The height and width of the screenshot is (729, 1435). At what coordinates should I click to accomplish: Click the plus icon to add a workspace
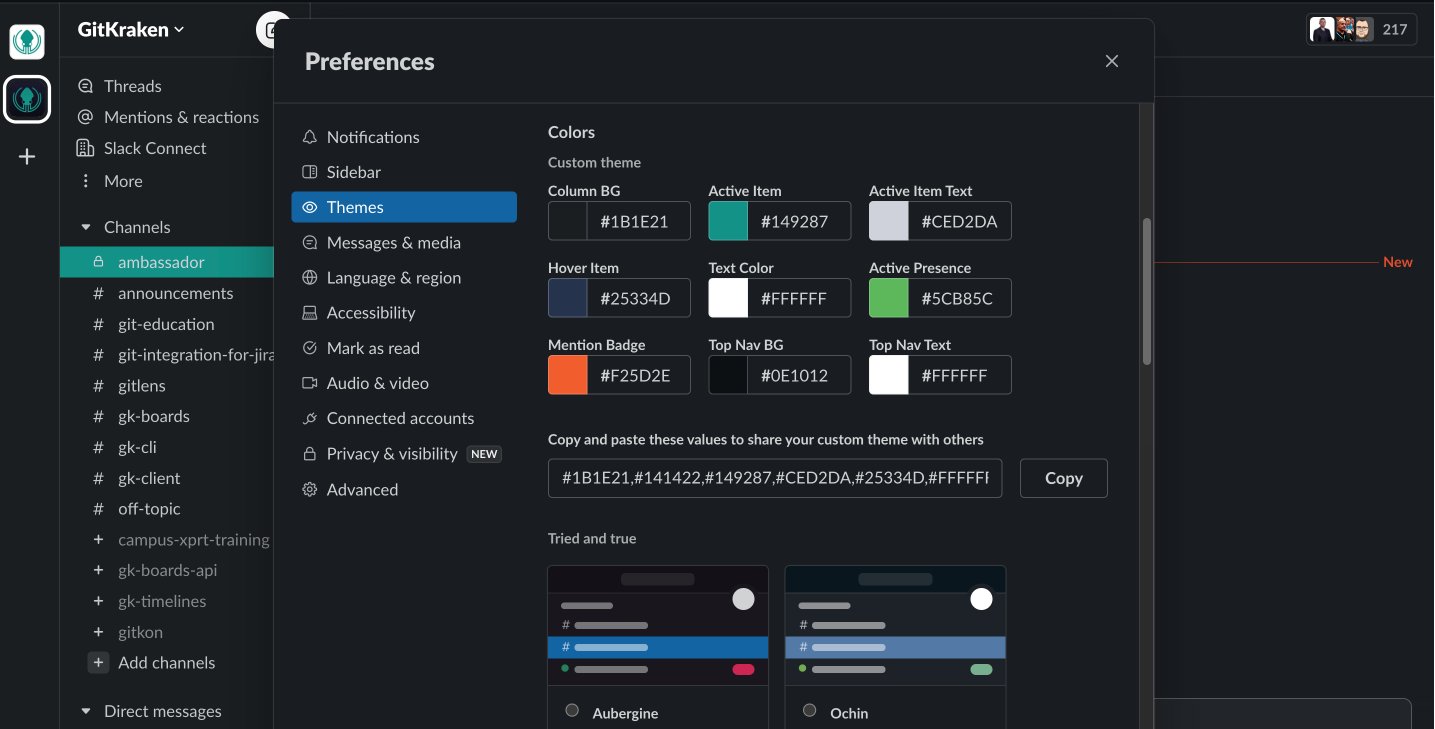(x=27, y=156)
